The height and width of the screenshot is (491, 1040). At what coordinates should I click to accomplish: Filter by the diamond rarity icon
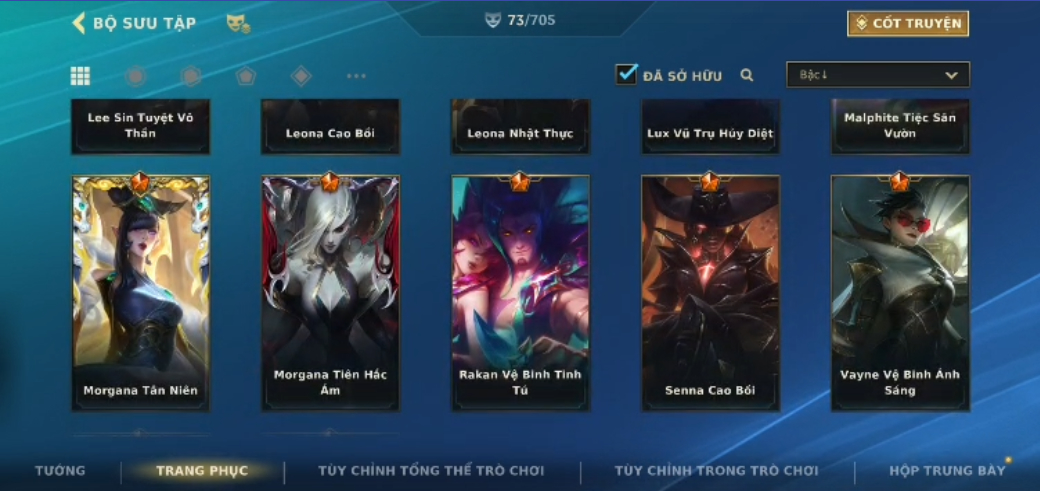point(301,76)
